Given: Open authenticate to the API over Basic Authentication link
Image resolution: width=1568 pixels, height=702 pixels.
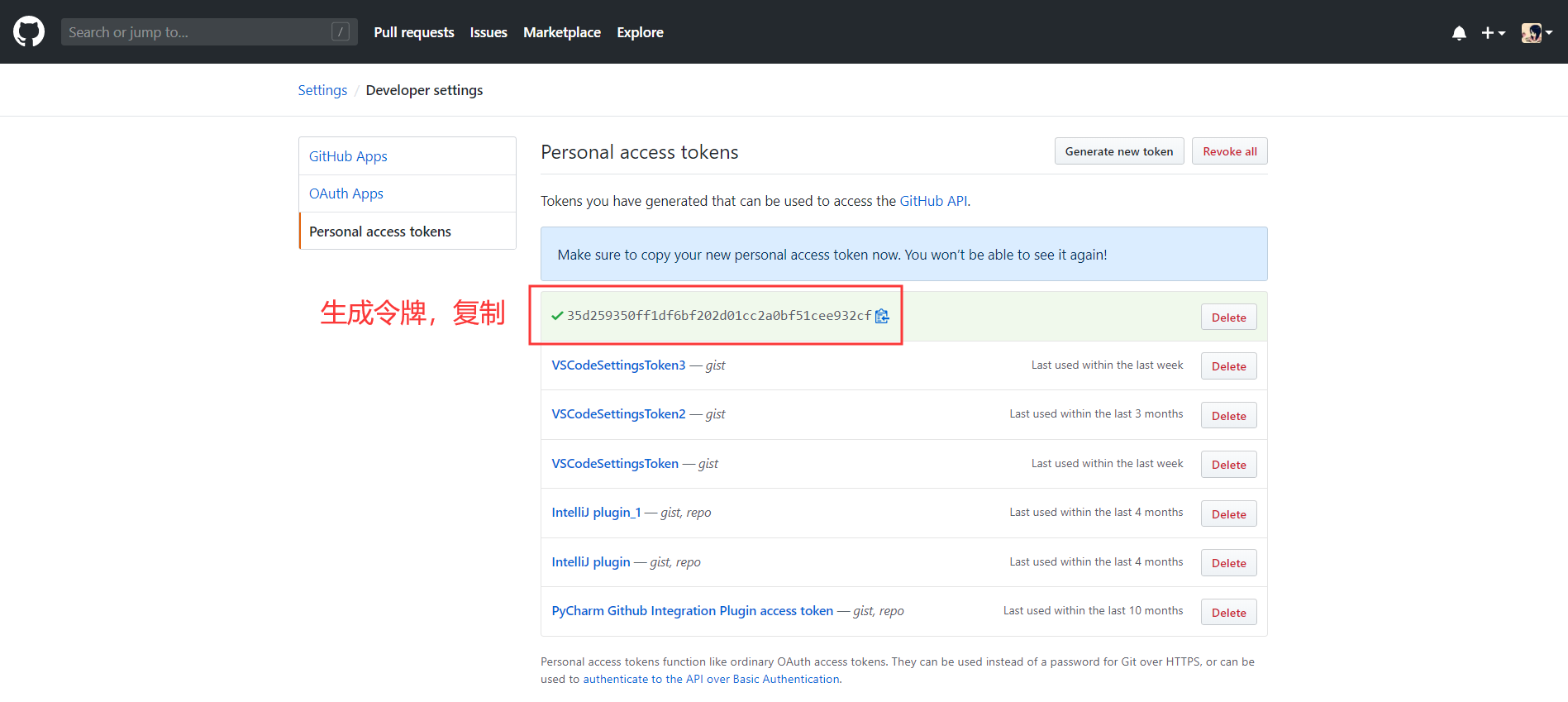Looking at the screenshot, I should coord(712,679).
